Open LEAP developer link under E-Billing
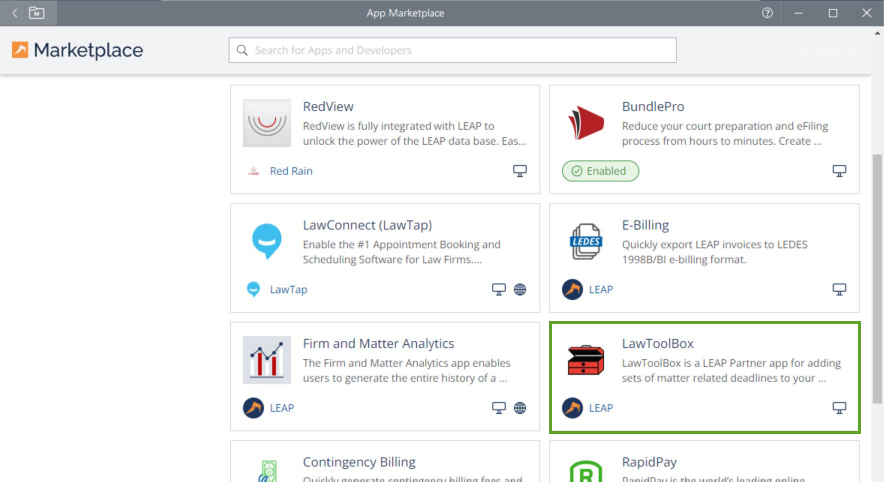The width and height of the screenshot is (884, 482). coord(600,290)
